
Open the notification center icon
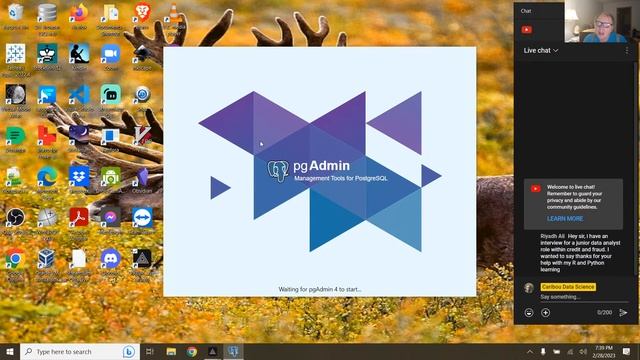626,351
